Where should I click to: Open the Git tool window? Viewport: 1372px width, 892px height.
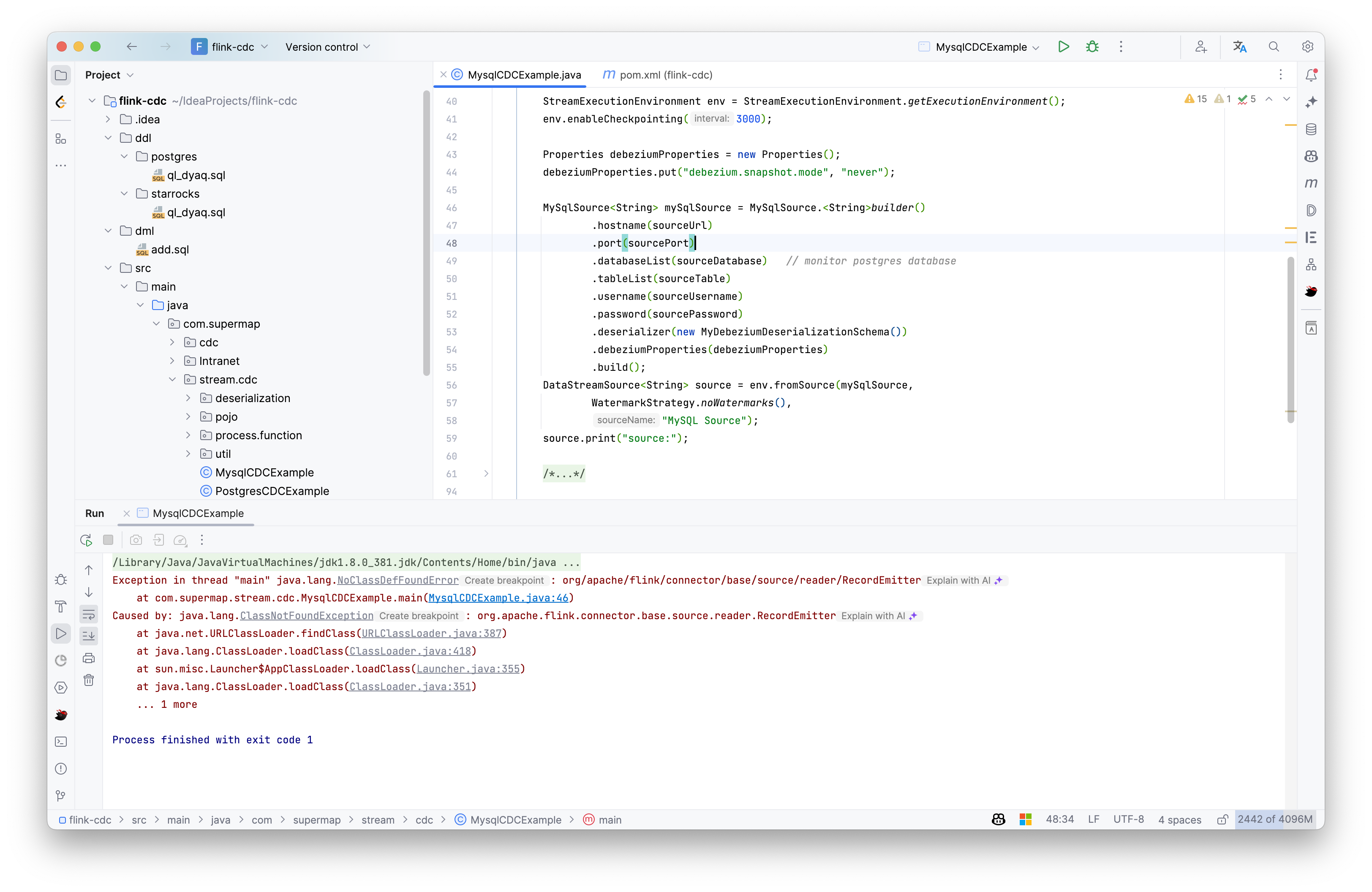60,796
